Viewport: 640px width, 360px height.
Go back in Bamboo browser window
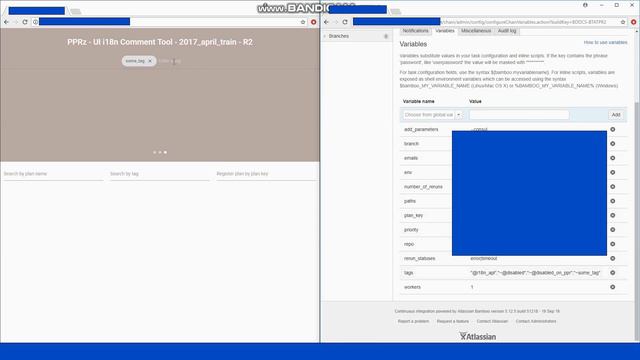pyautogui.click(x=326, y=22)
